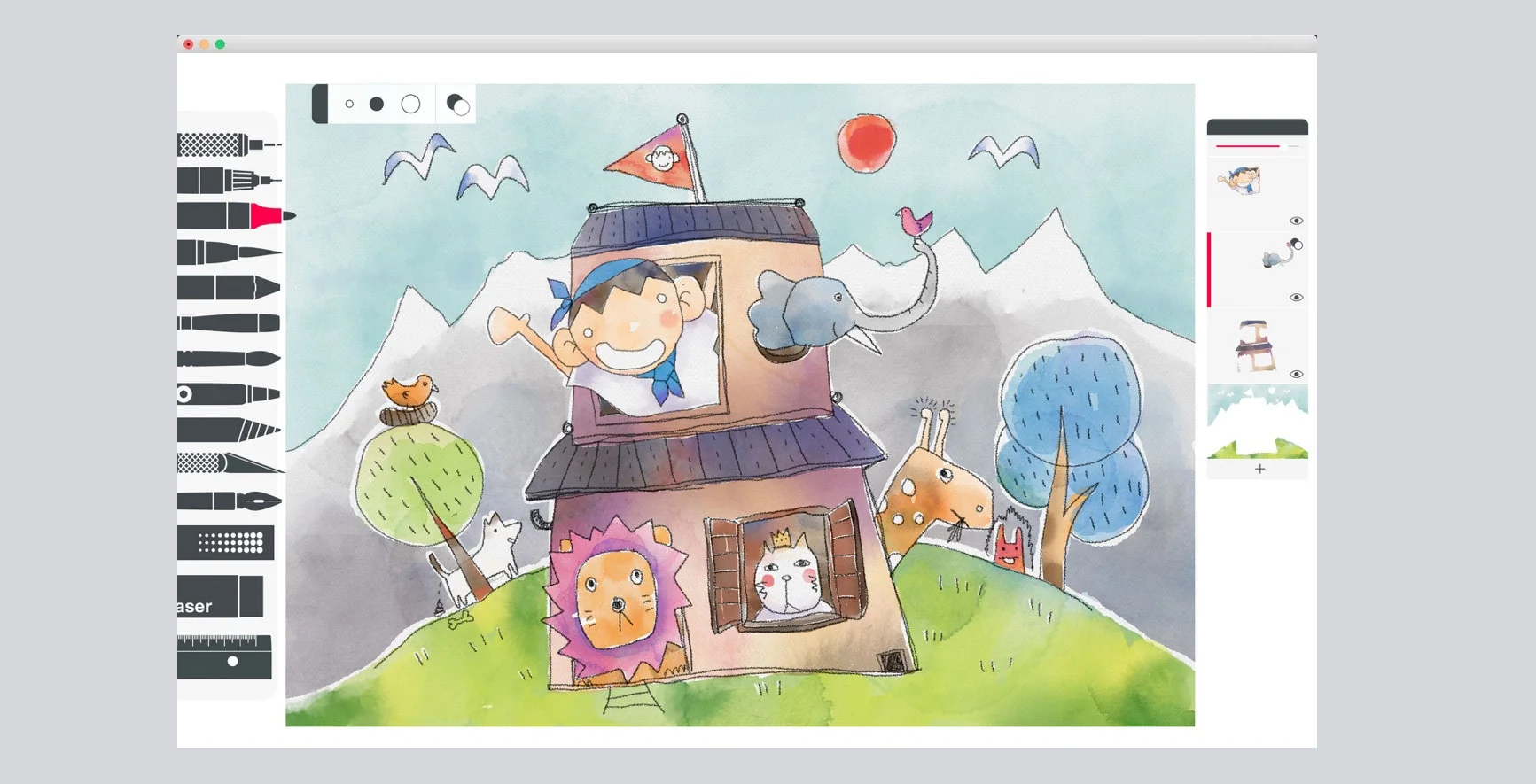Screen dimensions: 1536x784
Task: Pick the ruler tool
Action: (x=224, y=657)
